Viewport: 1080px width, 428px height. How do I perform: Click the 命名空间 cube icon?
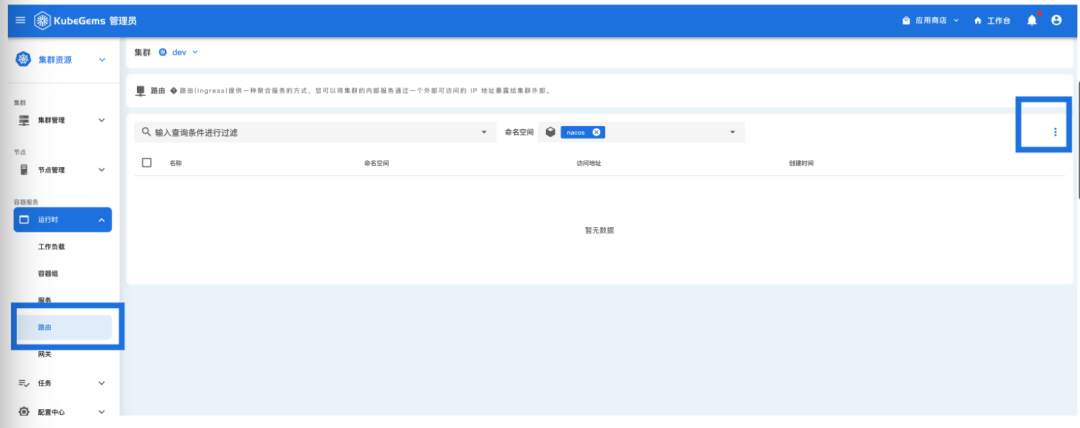pyautogui.click(x=550, y=132)
